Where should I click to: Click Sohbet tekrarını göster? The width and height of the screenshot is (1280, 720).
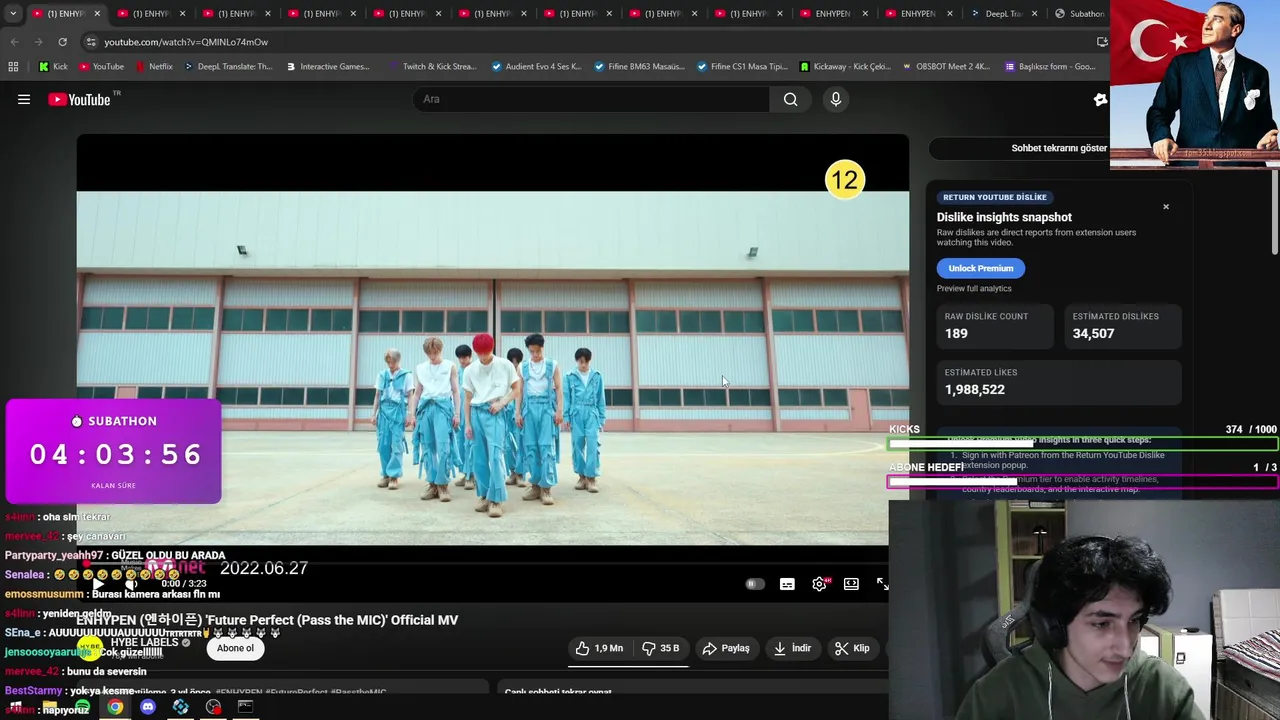click(x=1059, y=148)
